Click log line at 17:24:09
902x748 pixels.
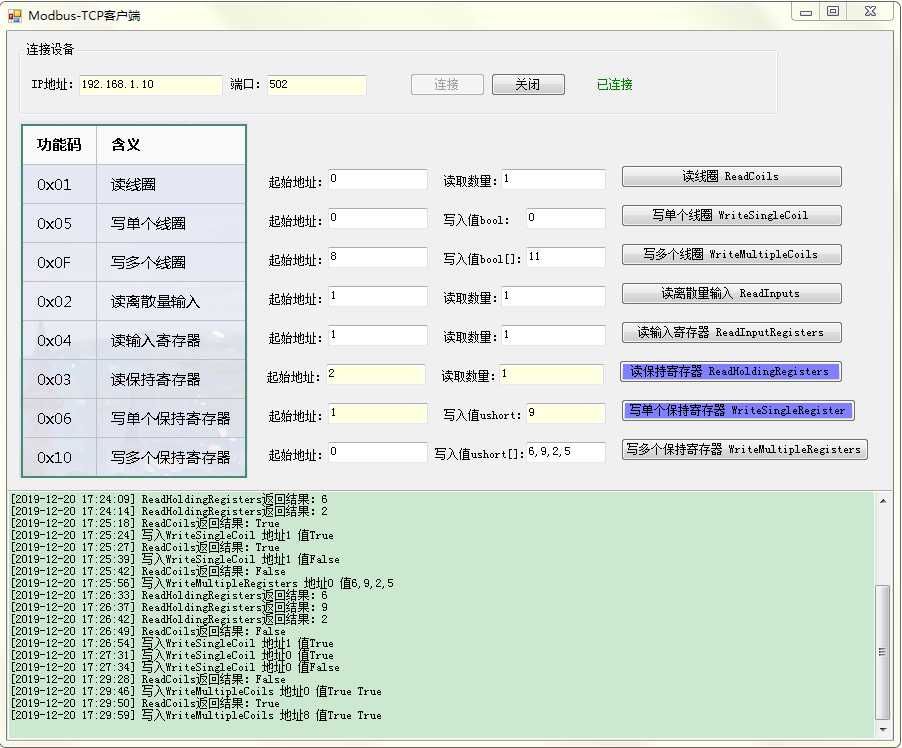(x=169, y=499)
